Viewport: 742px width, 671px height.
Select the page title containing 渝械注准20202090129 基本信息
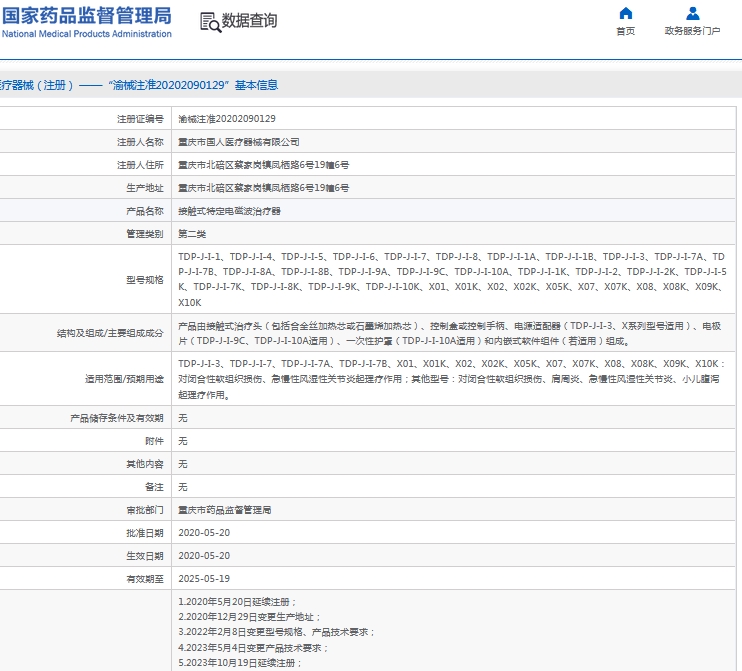point(139,85)
